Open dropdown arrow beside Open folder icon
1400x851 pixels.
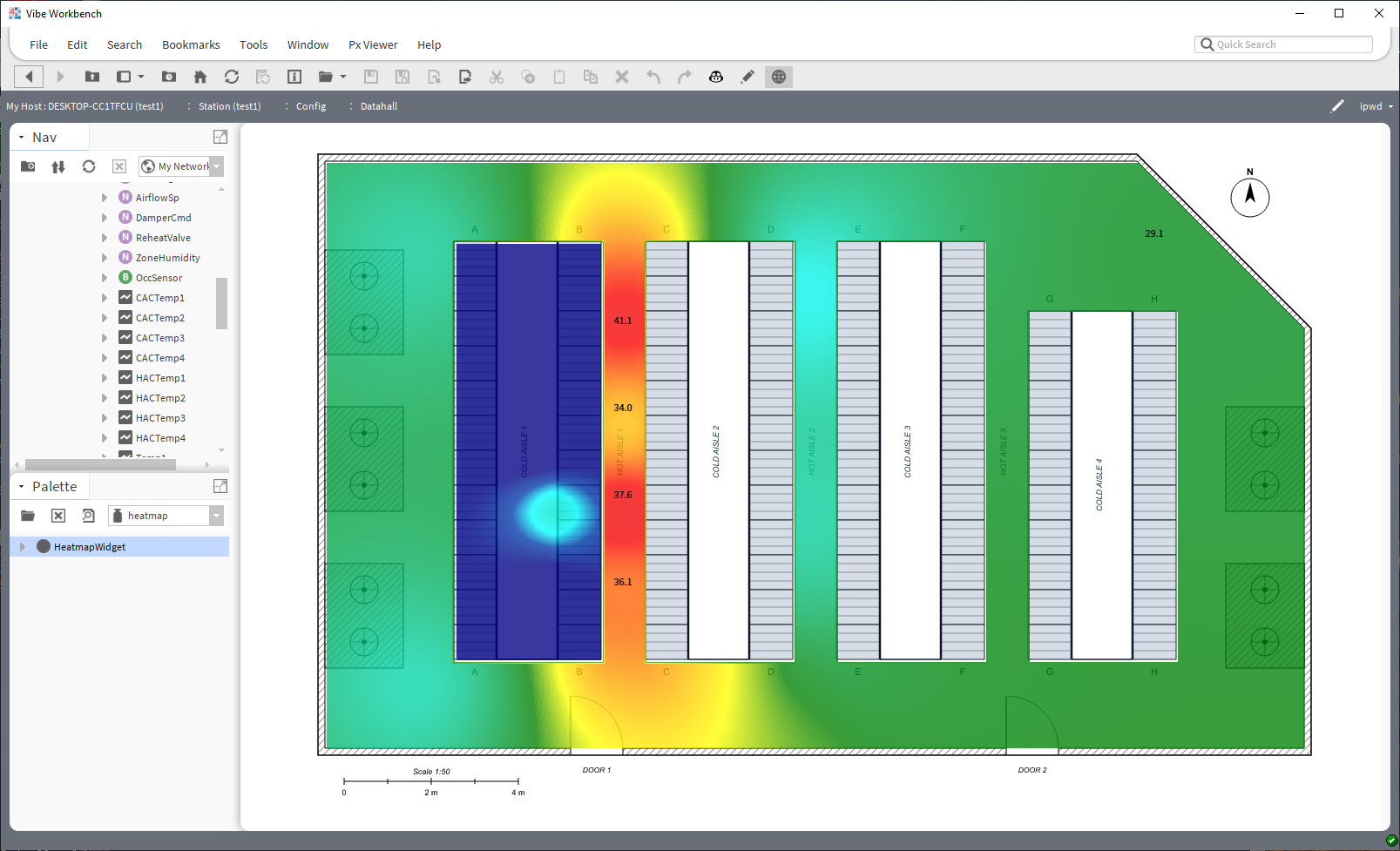click(x=343, y=77)
